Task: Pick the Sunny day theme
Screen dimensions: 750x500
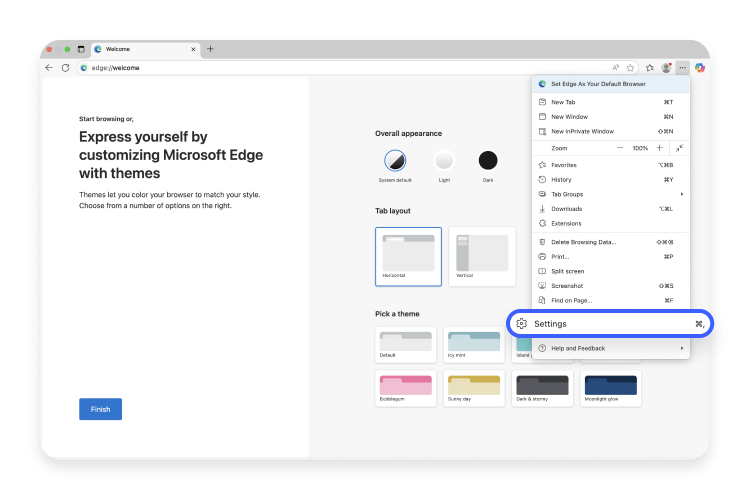Action: [474, 389]
